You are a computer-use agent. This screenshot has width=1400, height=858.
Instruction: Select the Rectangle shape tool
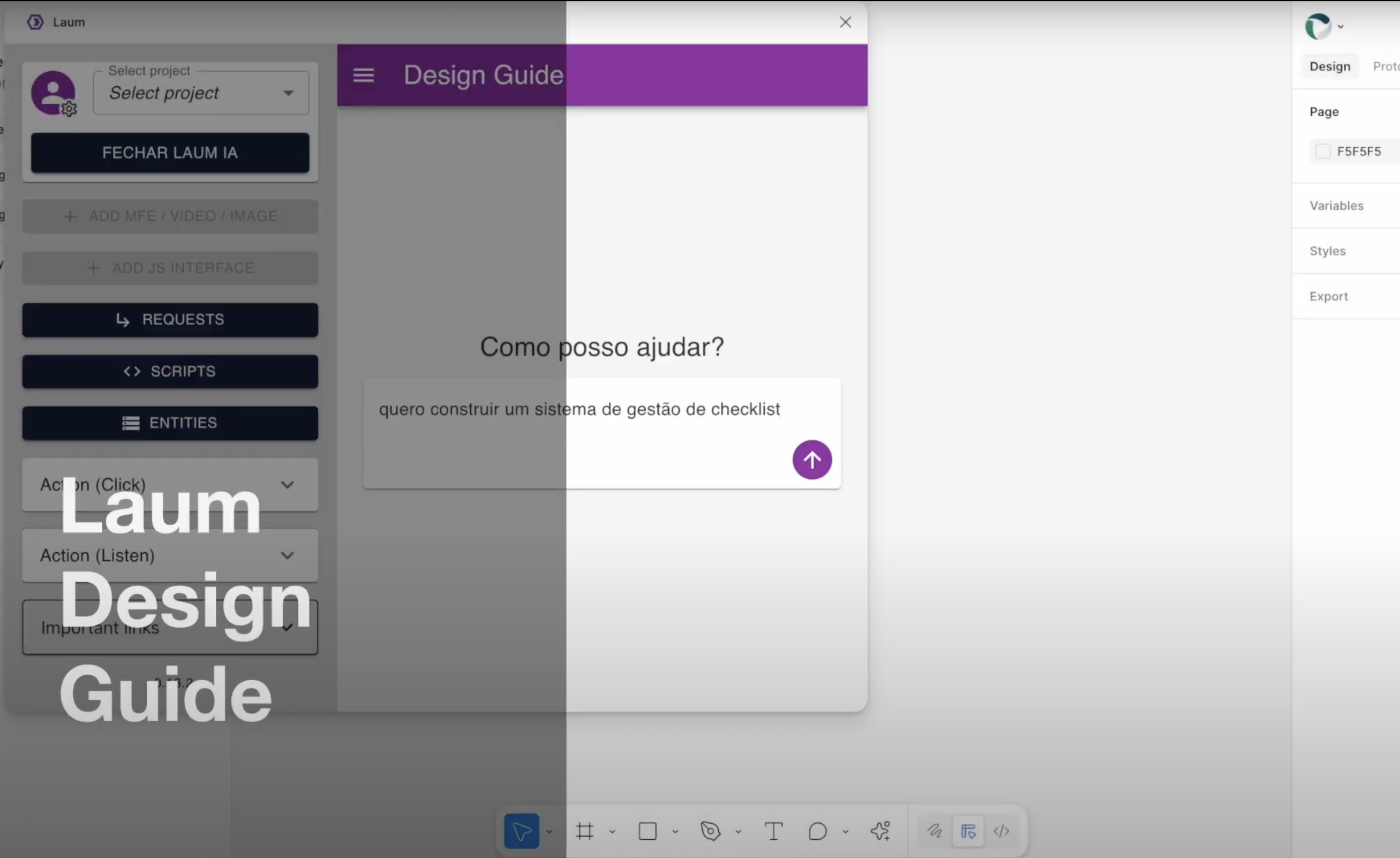point(647,831)
